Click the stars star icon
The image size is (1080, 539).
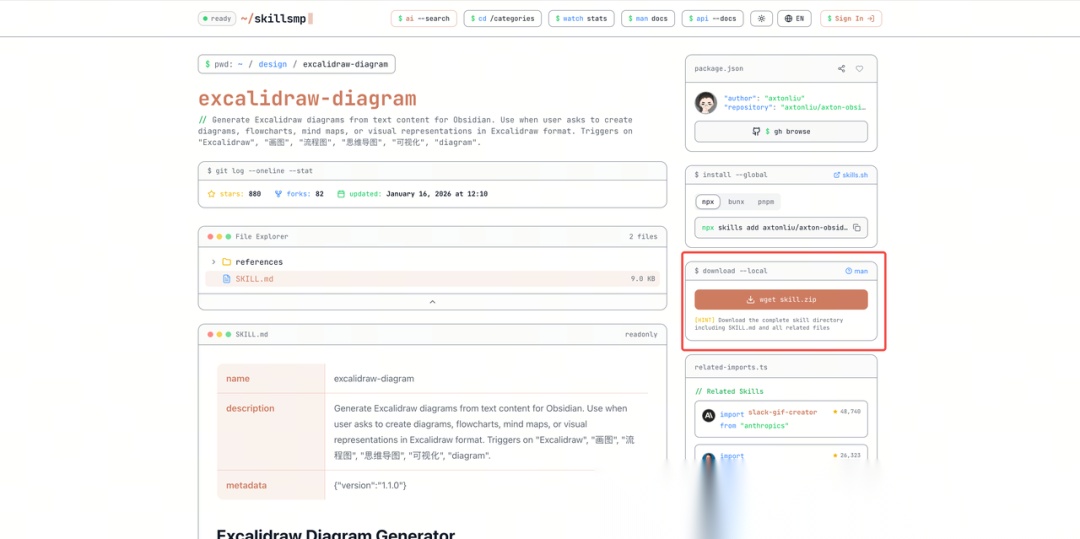pos(211,194)
